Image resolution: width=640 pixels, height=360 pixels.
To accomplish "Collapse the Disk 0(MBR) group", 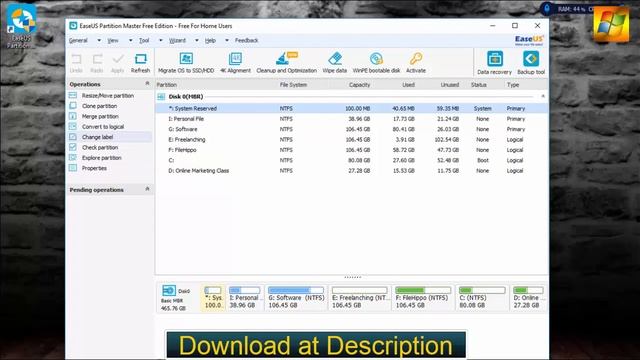I will 543,96.
